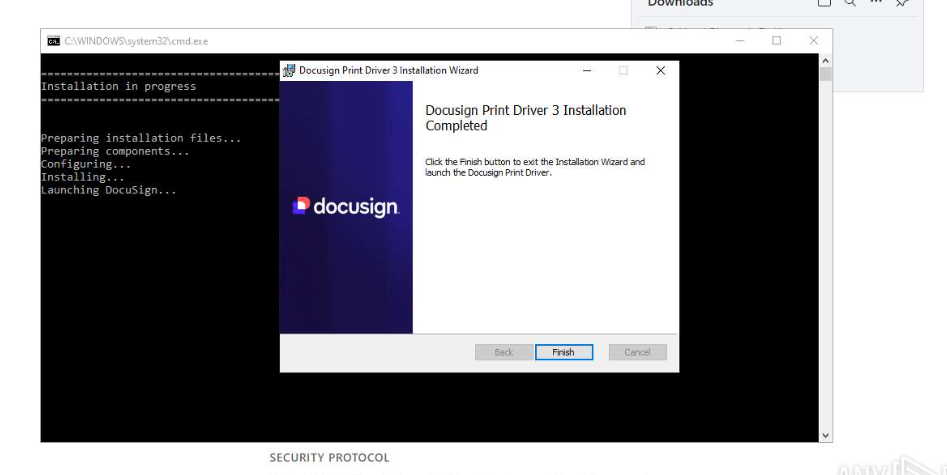Click the 'Preparing components...' console line
Screen dimensions: 947x475
115,151
